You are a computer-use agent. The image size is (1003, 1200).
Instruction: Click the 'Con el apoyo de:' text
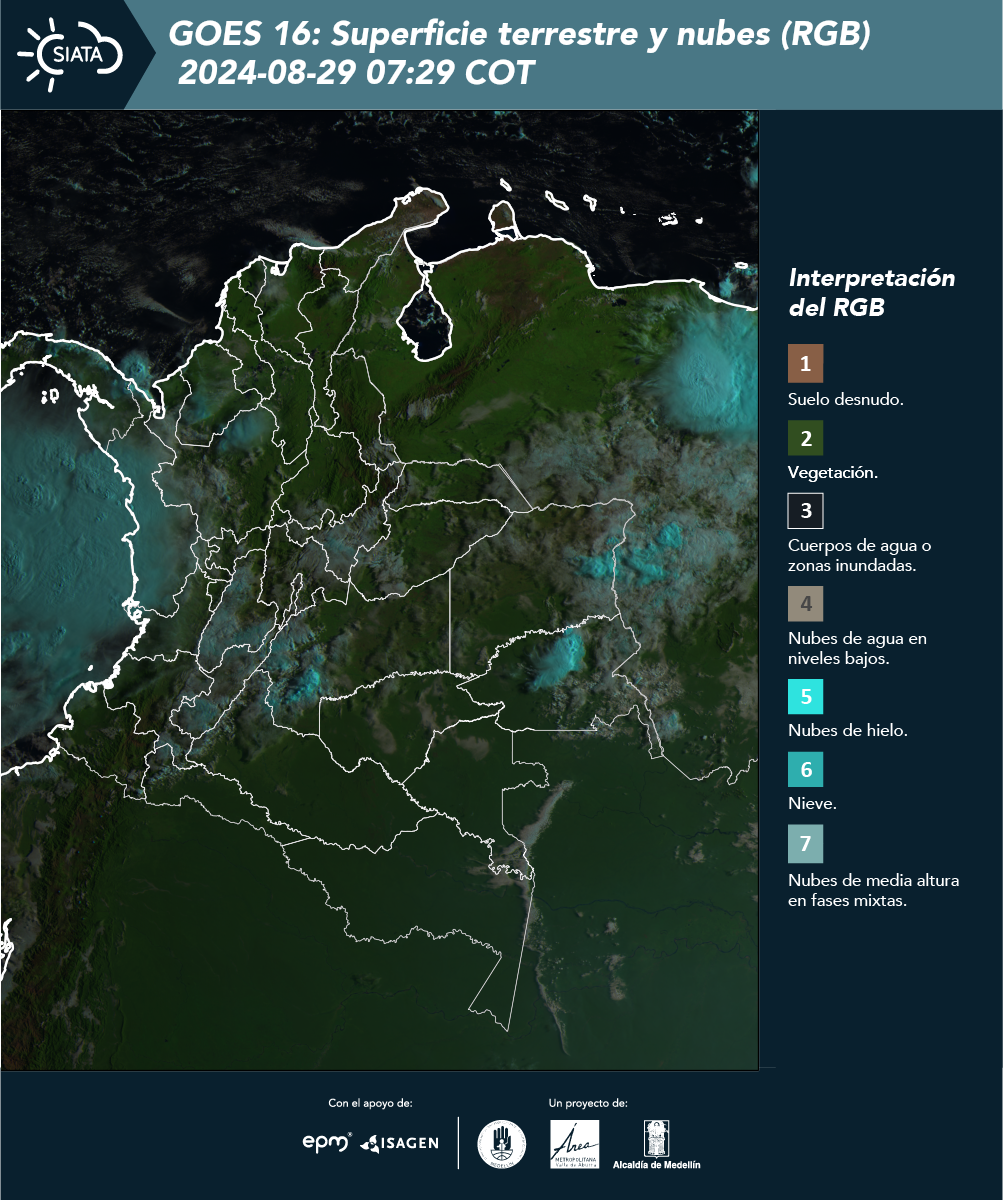click(x=370, y=1103)
